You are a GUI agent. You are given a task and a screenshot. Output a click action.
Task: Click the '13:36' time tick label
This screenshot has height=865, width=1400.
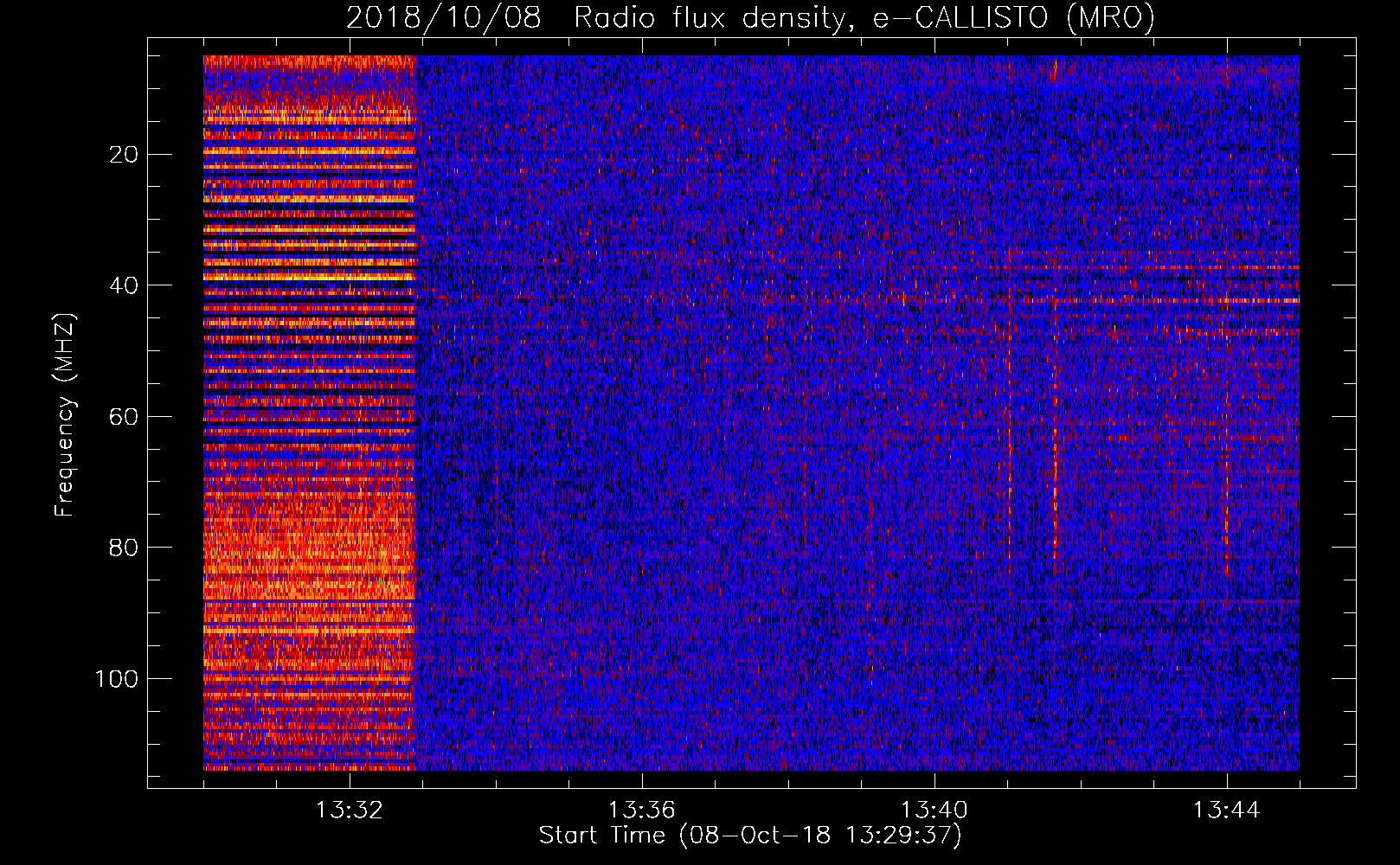coord(642,811)
